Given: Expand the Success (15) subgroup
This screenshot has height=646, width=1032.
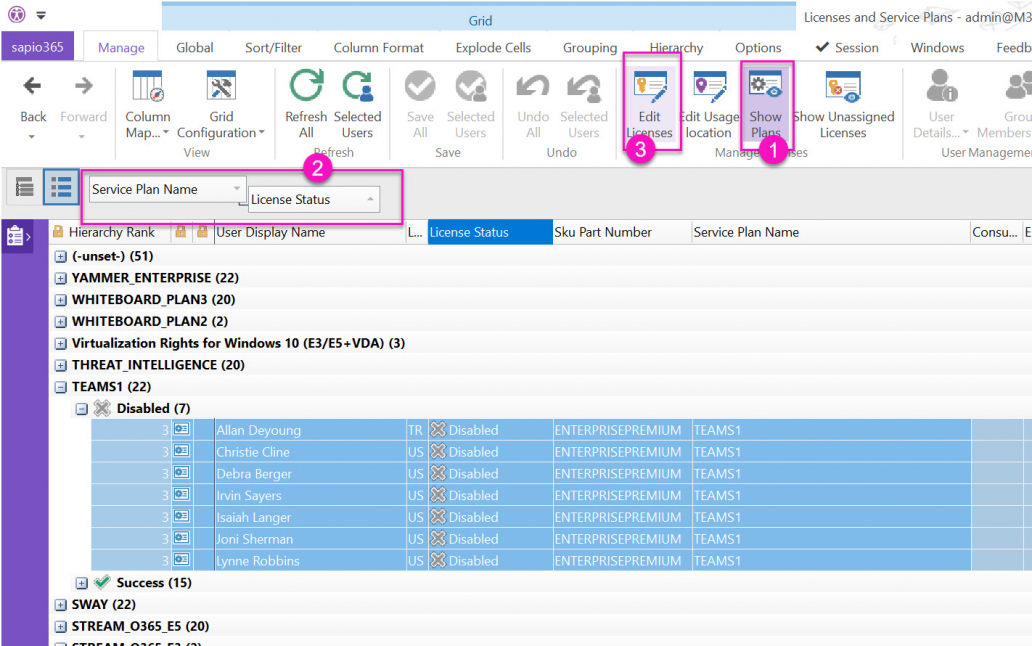Looking at the screenshot, I should click(81, 584).
